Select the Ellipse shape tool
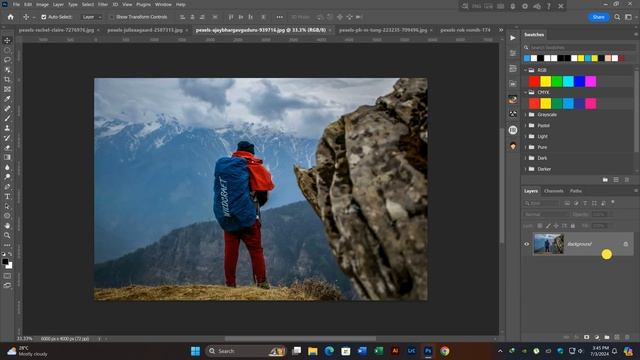640x360 pixels. pos(7,216)
